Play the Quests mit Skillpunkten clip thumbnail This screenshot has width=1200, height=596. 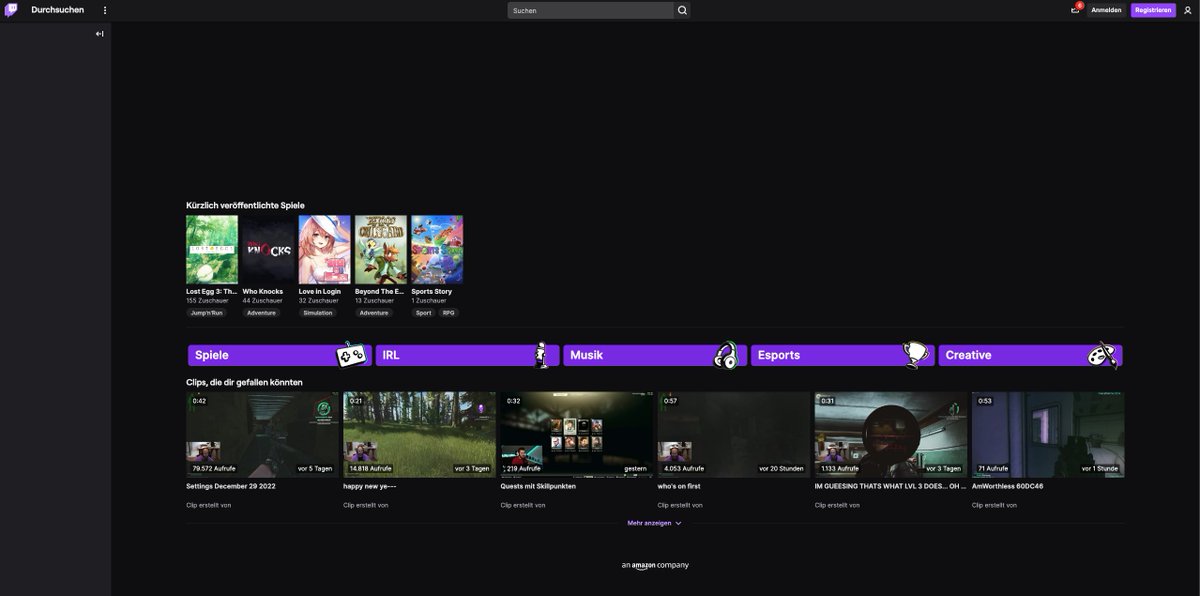coord(577,434)
